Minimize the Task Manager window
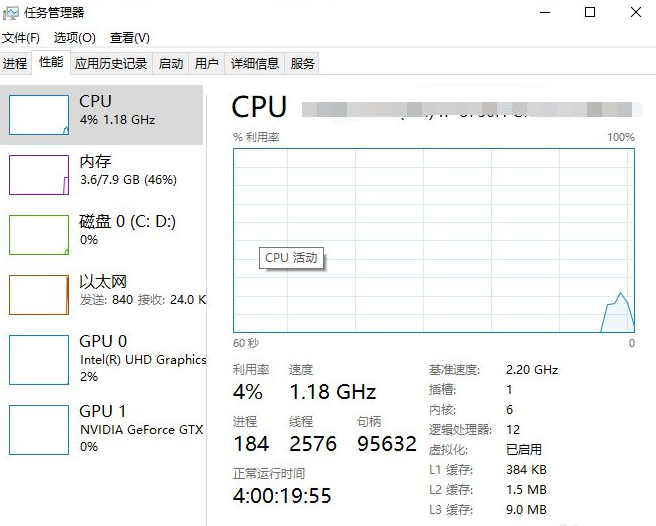Image resolution: width=656 pixels, height=526 pixels. (x=545, y=12)
